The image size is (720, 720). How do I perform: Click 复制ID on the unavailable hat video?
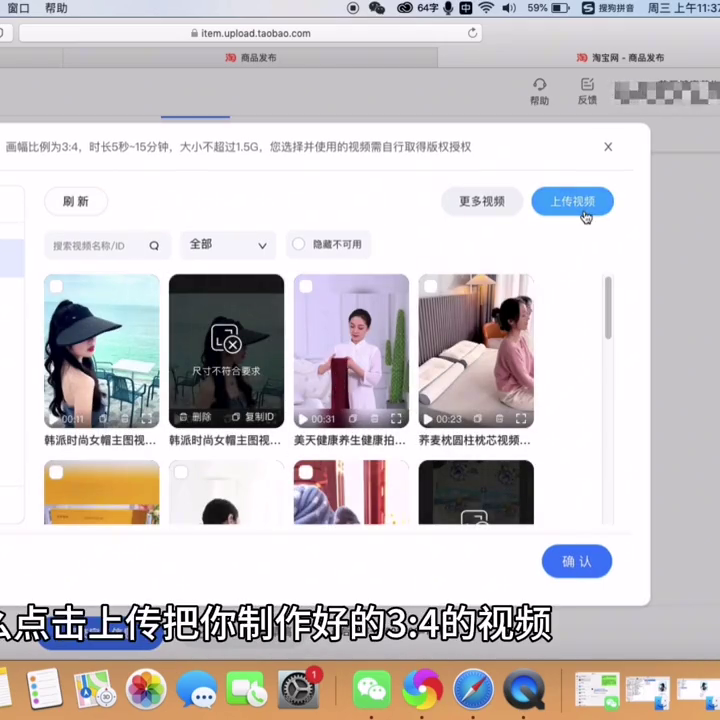click(x=253, y=416)
